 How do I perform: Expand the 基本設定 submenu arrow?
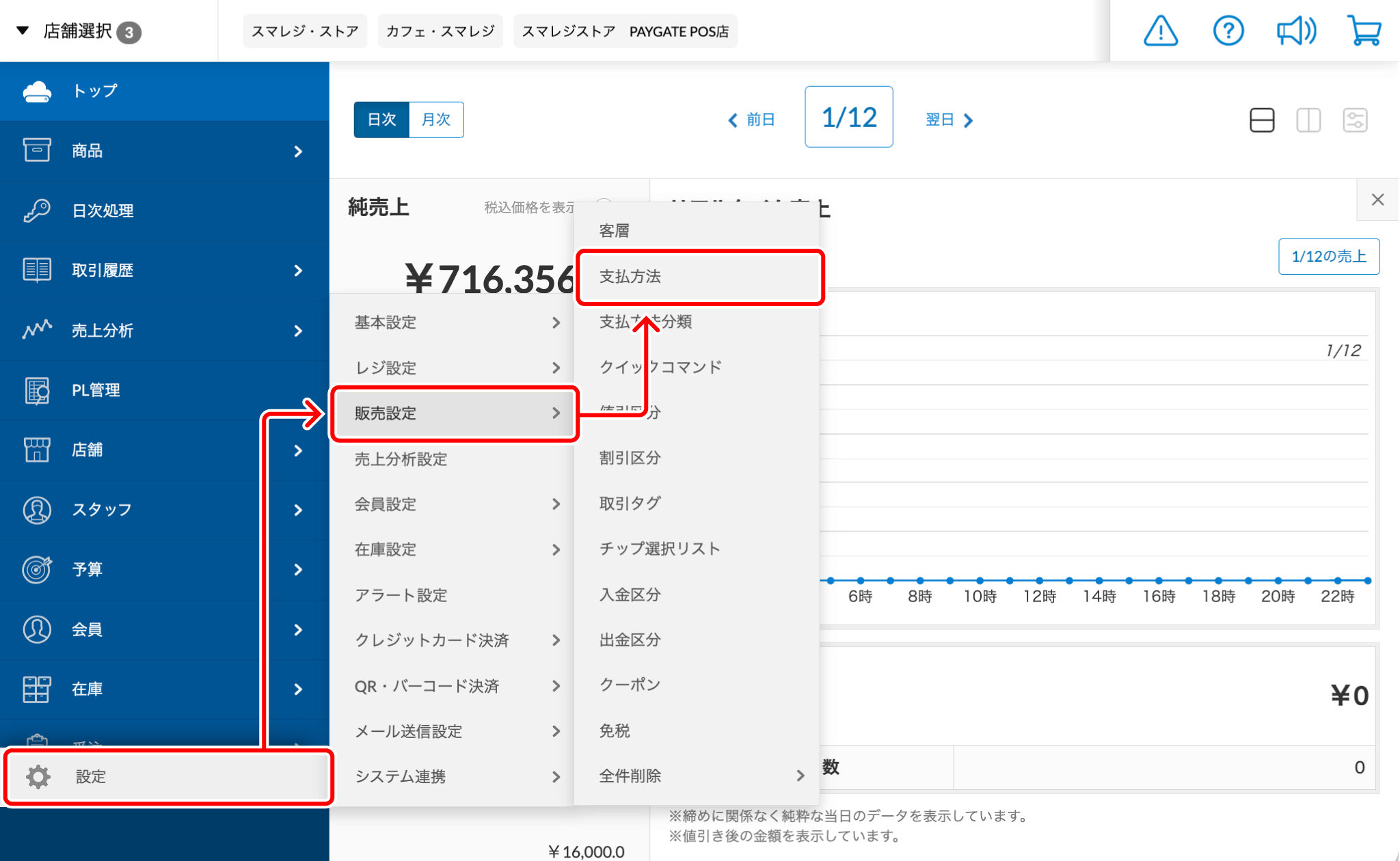pos(556,323)
